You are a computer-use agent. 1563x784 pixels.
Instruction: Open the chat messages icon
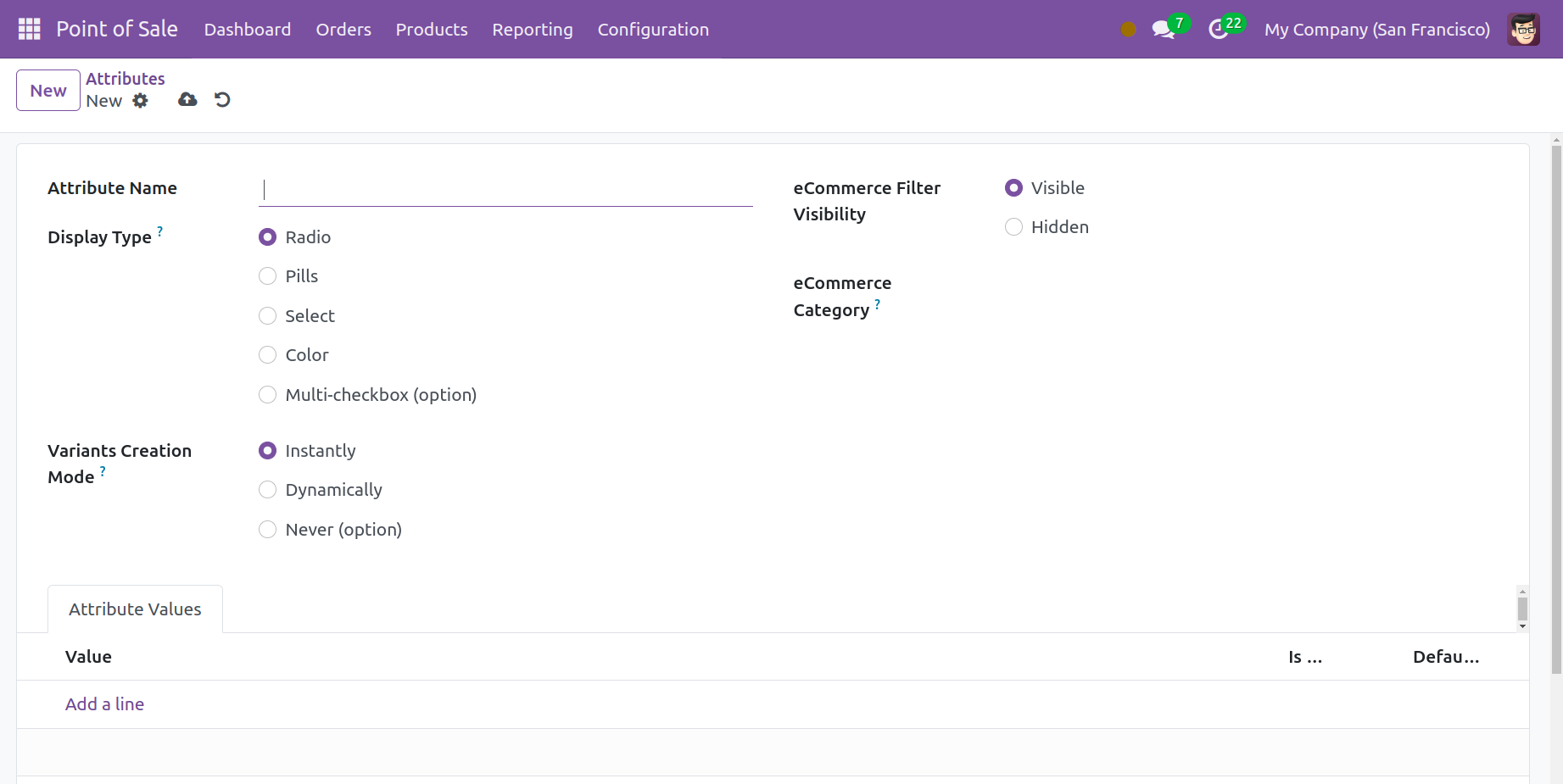[x=1163, y=30]
